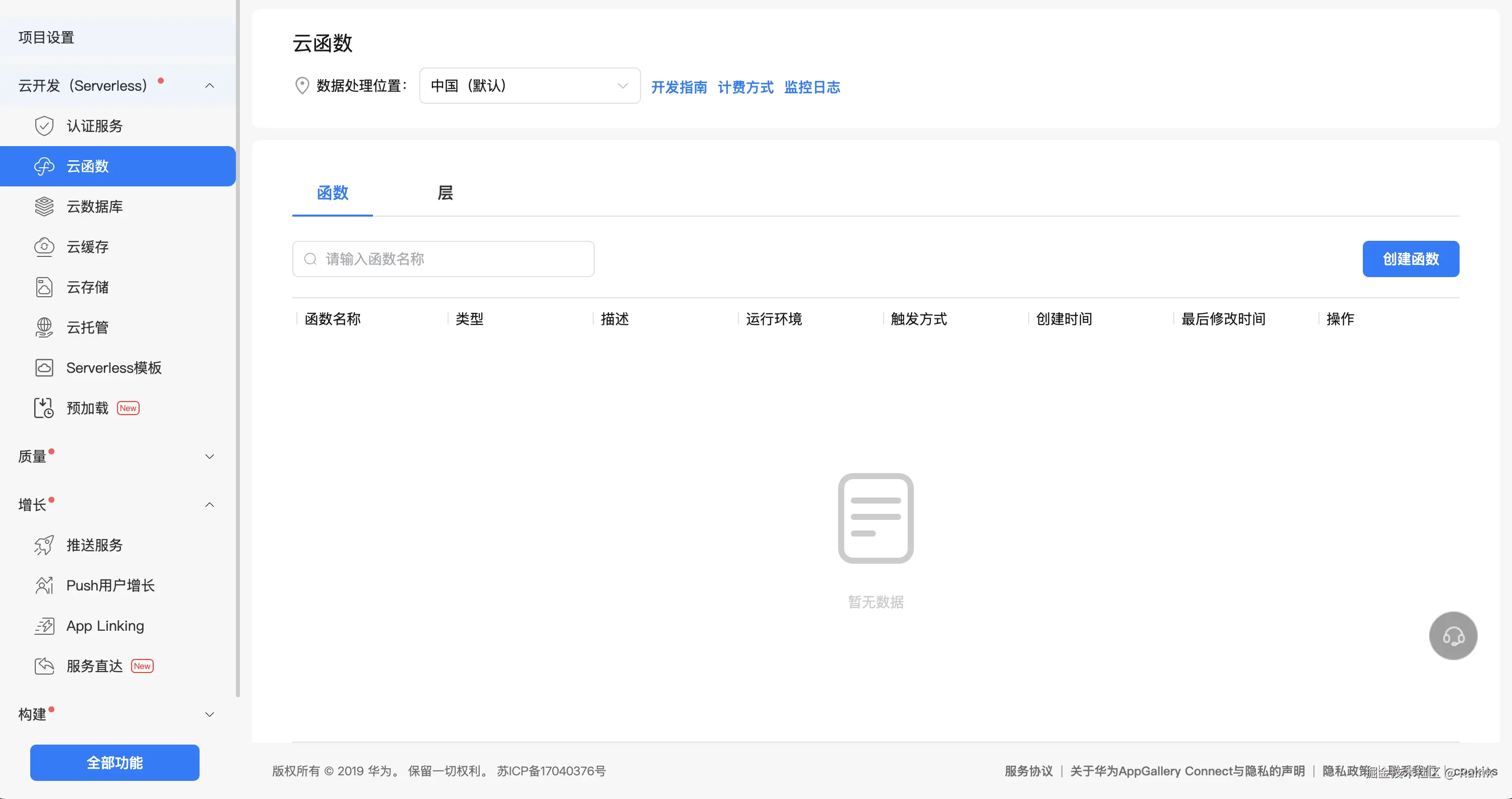Expand the 构建 sidebar section
The width and height of the screenshot is (1512, 799).
210,714
